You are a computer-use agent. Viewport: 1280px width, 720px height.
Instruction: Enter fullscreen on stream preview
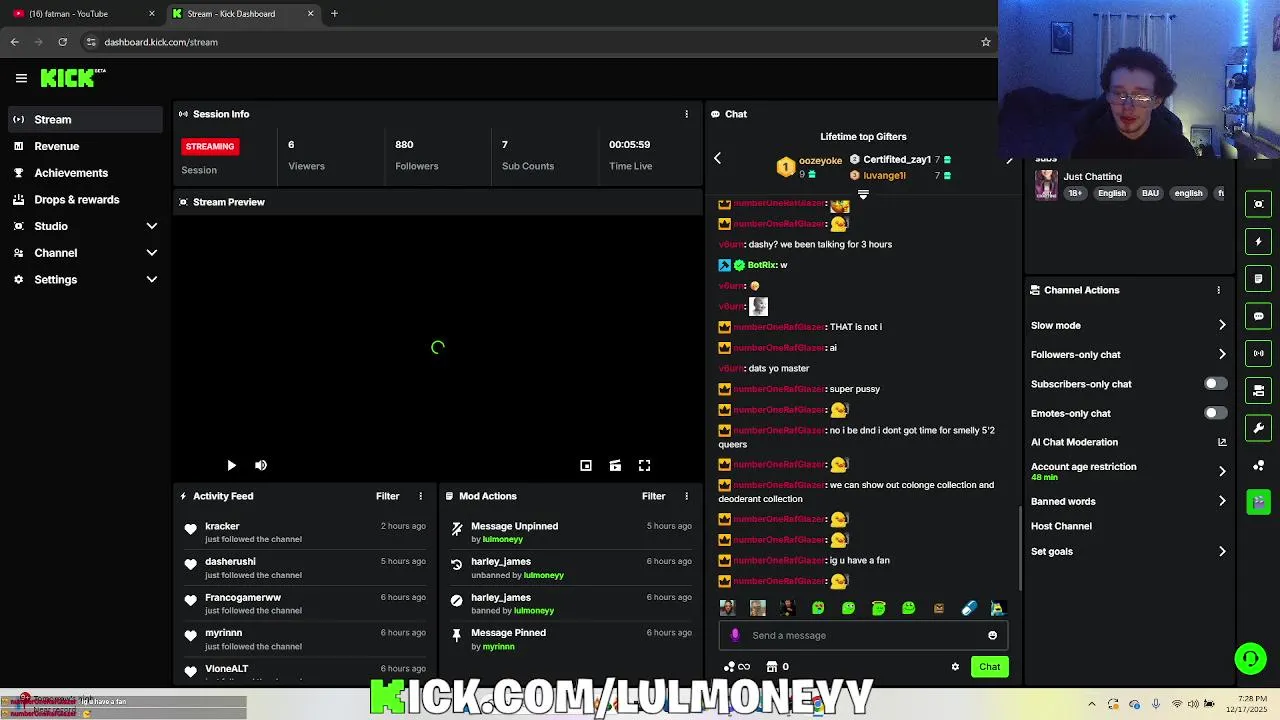(x=645, y=465)
